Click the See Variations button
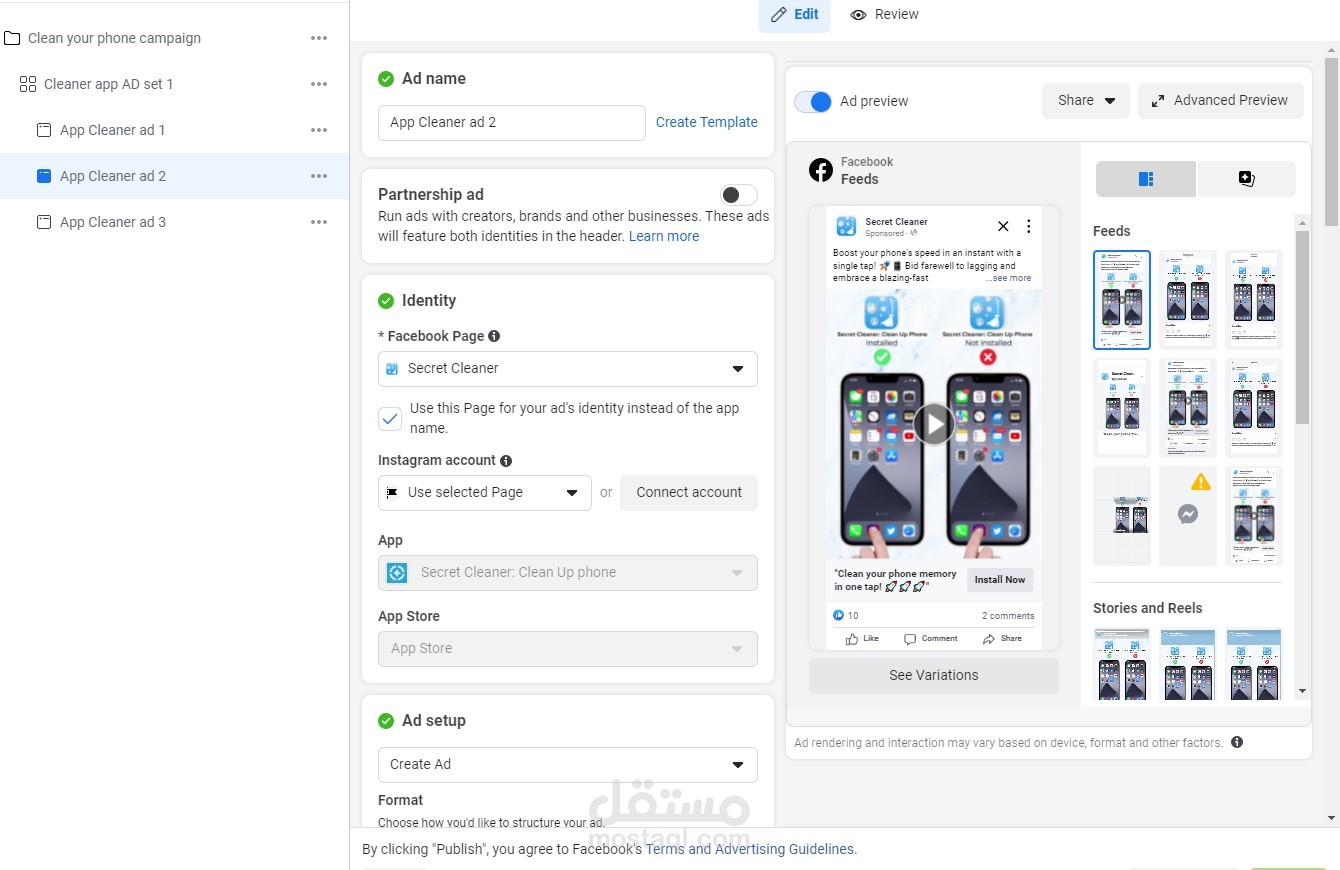Viewport: 1340px width, 870px height. point(933,675)
